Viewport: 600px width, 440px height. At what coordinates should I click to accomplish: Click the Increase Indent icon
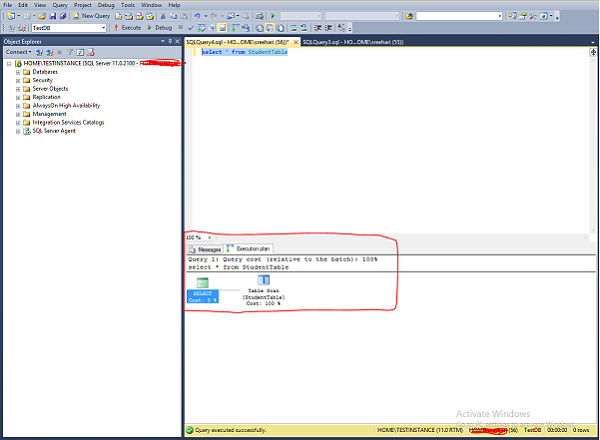pyautogui.click(x=328, y=28)
